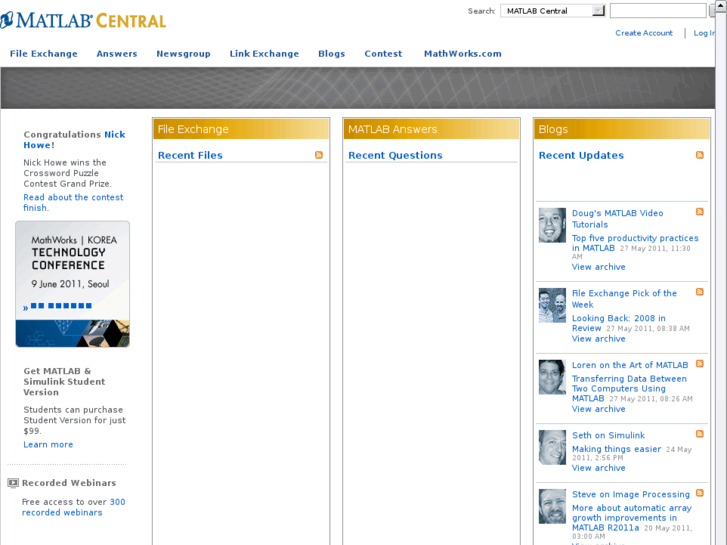Click the MATLAB Answers panel header

[431, 129]
